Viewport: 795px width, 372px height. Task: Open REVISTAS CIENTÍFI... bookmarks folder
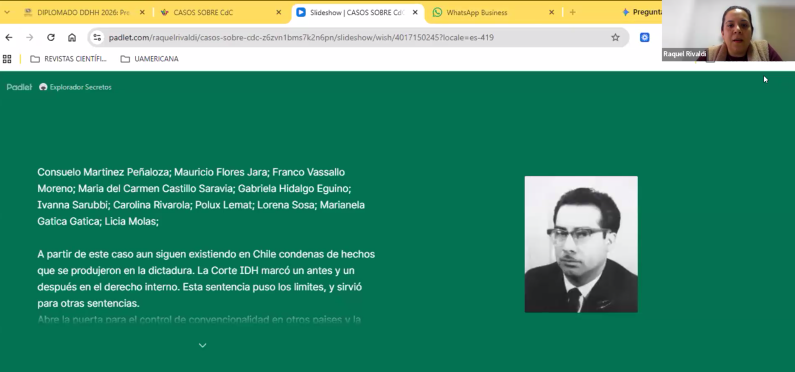68,59
